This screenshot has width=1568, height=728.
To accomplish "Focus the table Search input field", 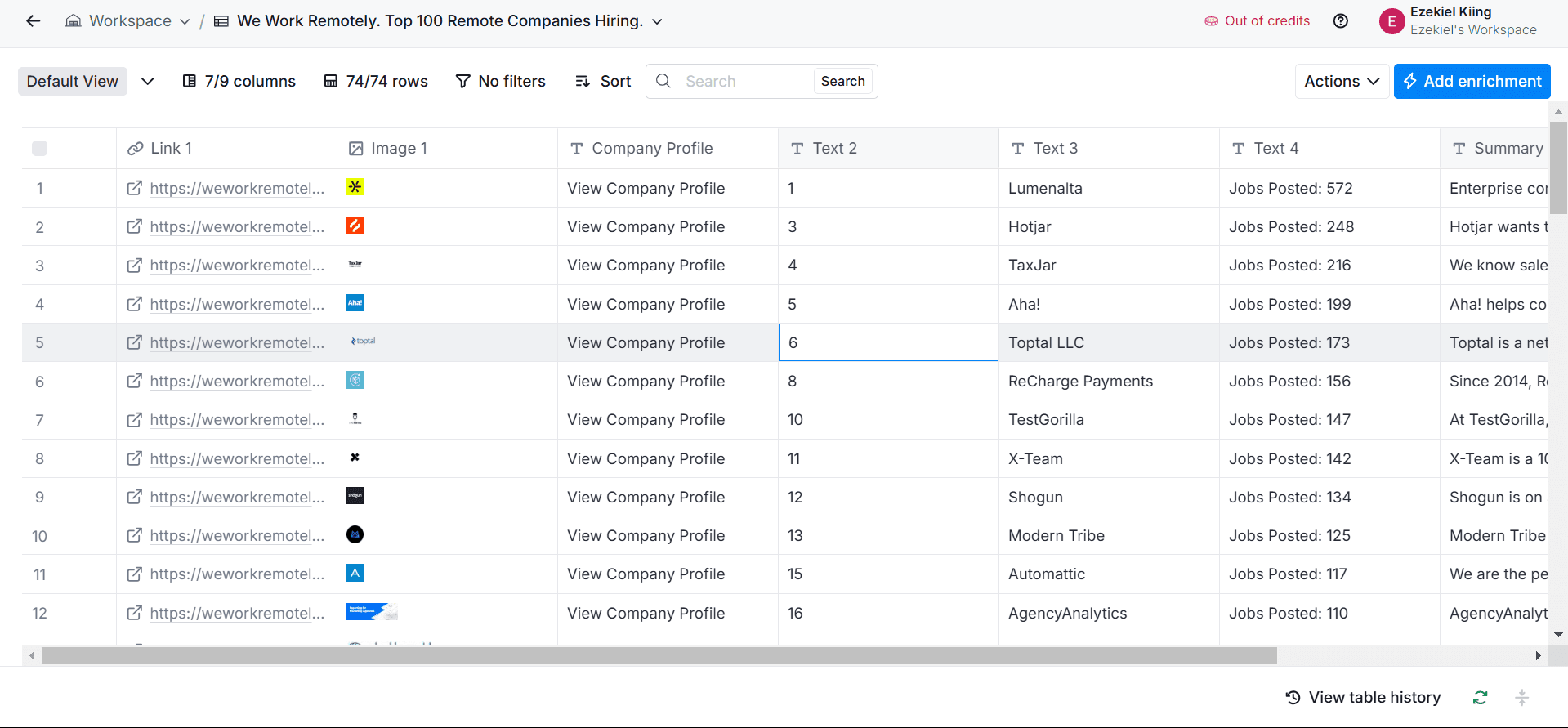I will tap(745, 81).
